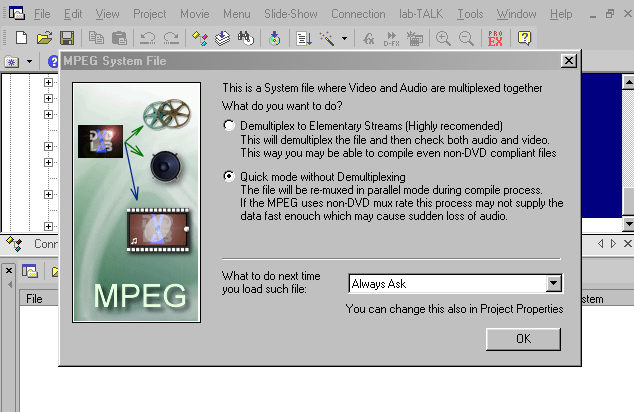Click the Copy toolbar icon
Screen dimensions: 634x412
[x=96, y=38]
